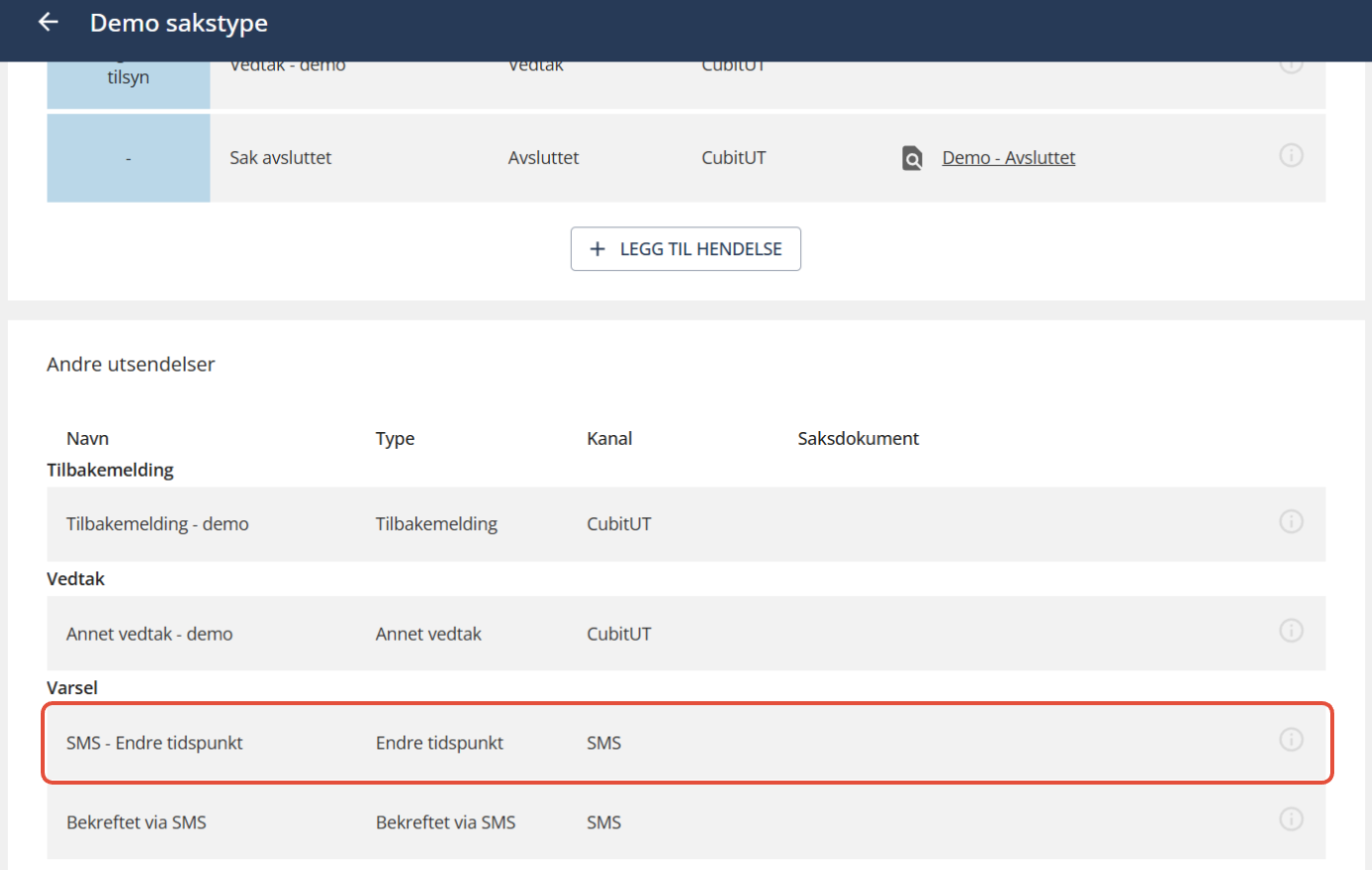Select the Bekreftet via SMS name cell

(137, 822)
